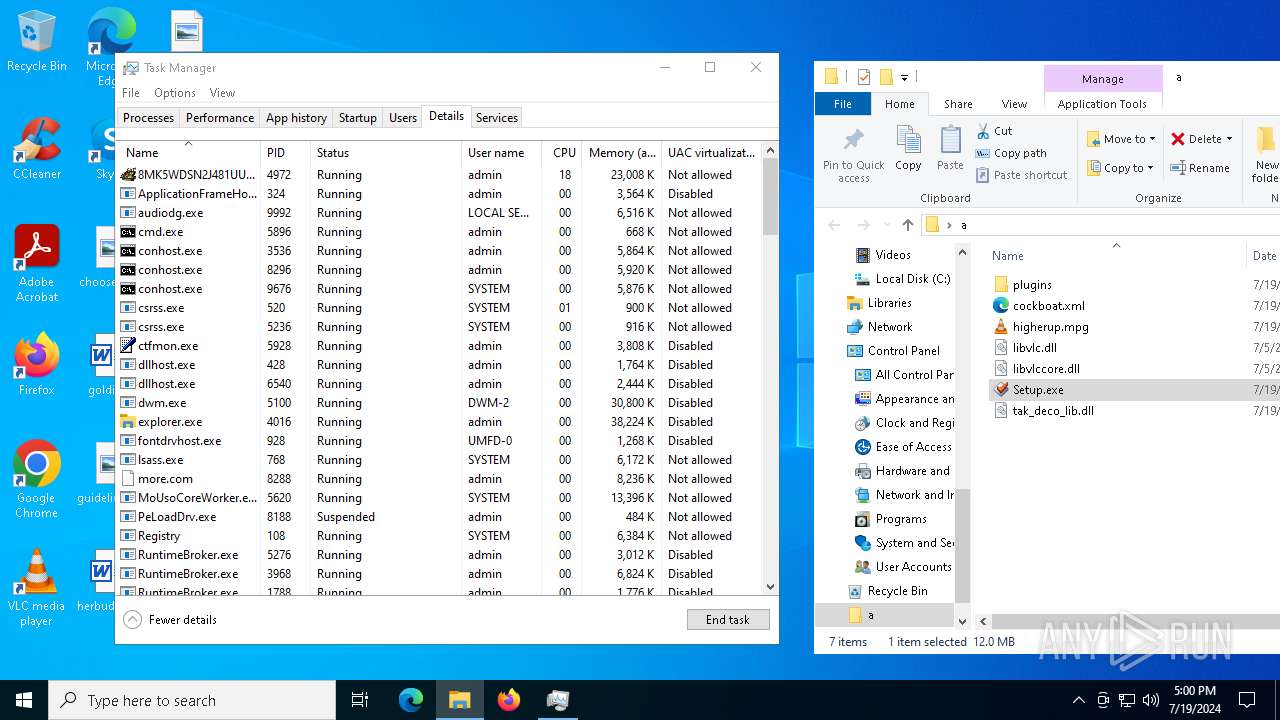Screen dimensions: 1280x720
Task: Open Firefox desktop icon
Action: (x=36, y=365)
